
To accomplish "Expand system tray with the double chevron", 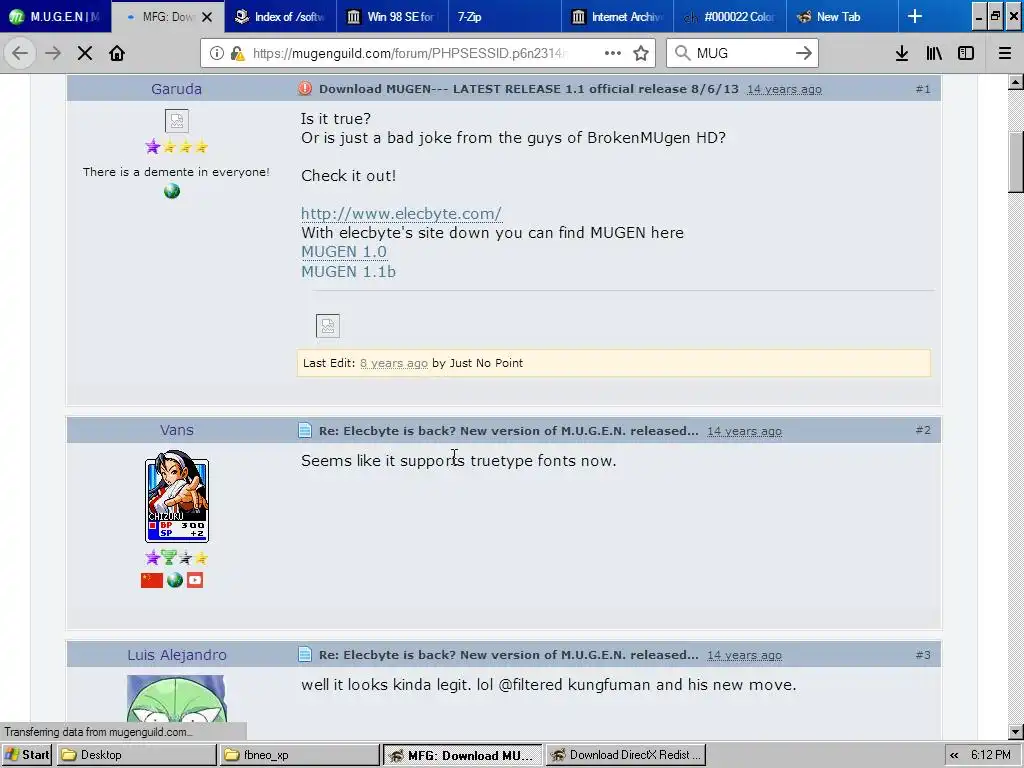I will (954, 756).
